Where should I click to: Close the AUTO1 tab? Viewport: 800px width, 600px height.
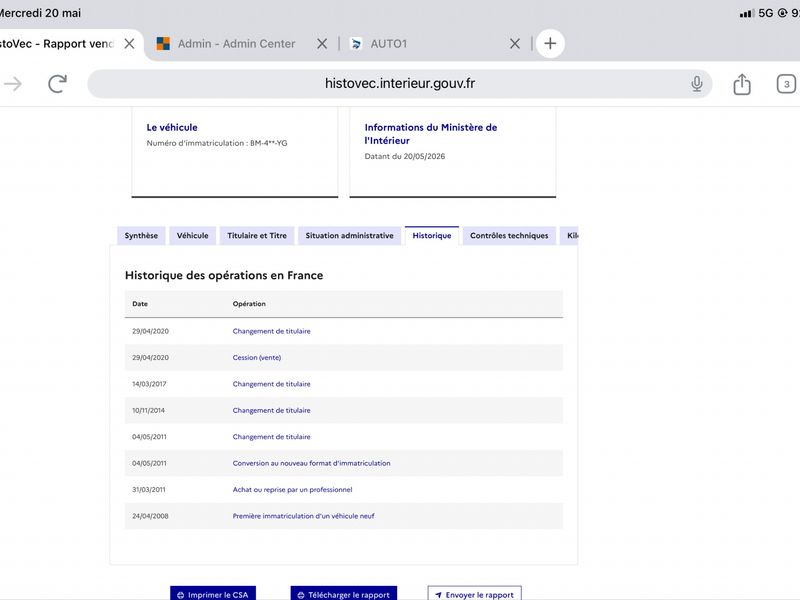coord(515,44)
